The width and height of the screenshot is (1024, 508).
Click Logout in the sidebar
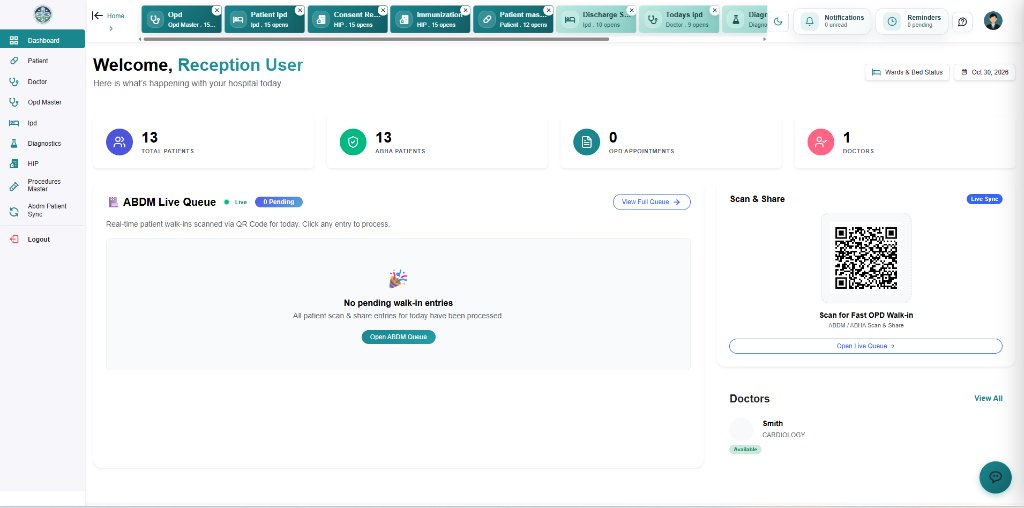(42, 240)
